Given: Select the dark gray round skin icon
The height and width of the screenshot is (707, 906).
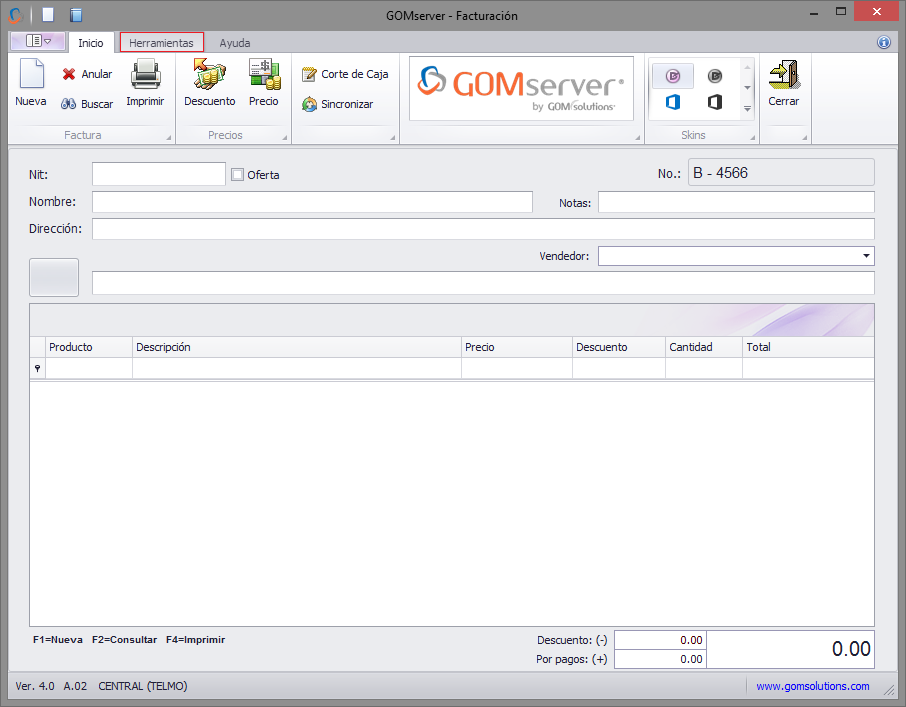Looking at the screenshot, I should 715,76.
